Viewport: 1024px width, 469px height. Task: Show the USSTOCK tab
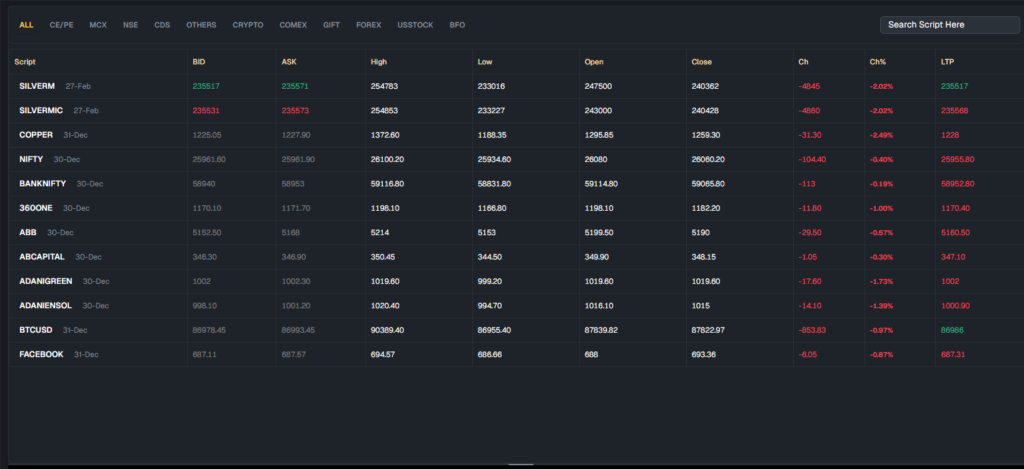pyautogui.click(x=415, y=25)
